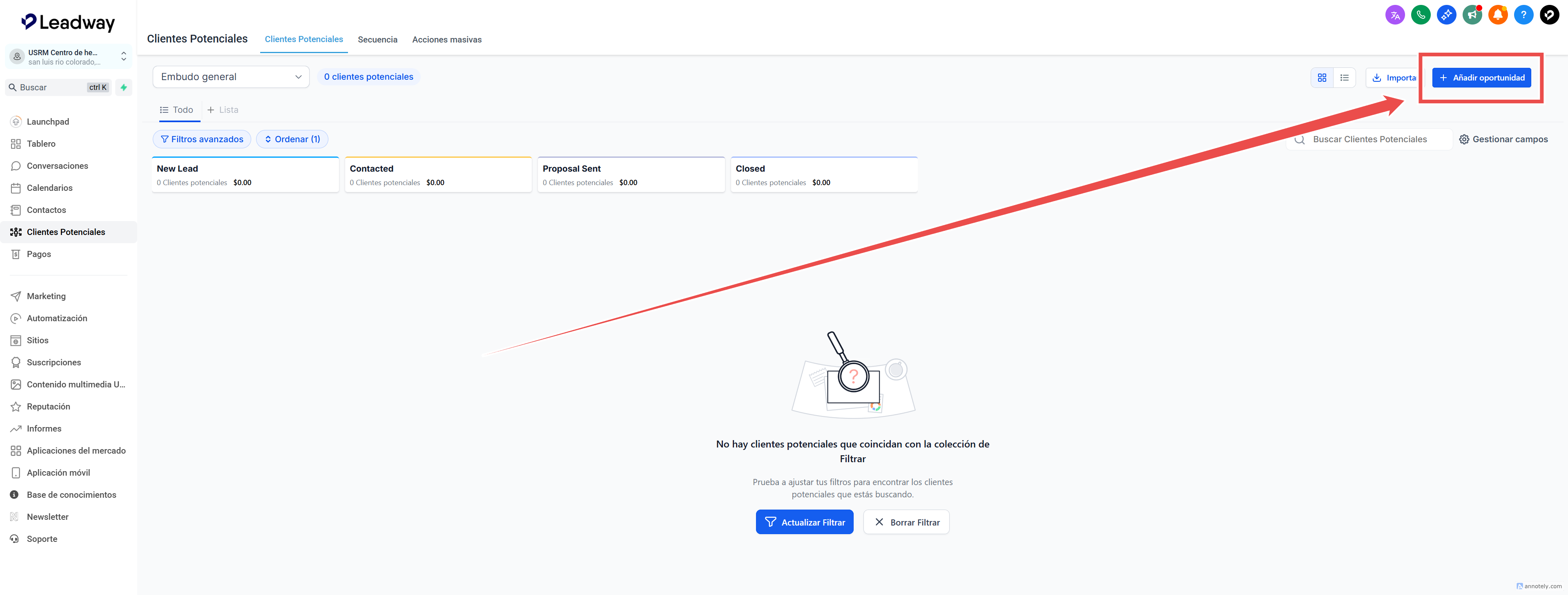Switch to board grid view
This screenshot has width=1568, height=595.
pos(1321,78)
